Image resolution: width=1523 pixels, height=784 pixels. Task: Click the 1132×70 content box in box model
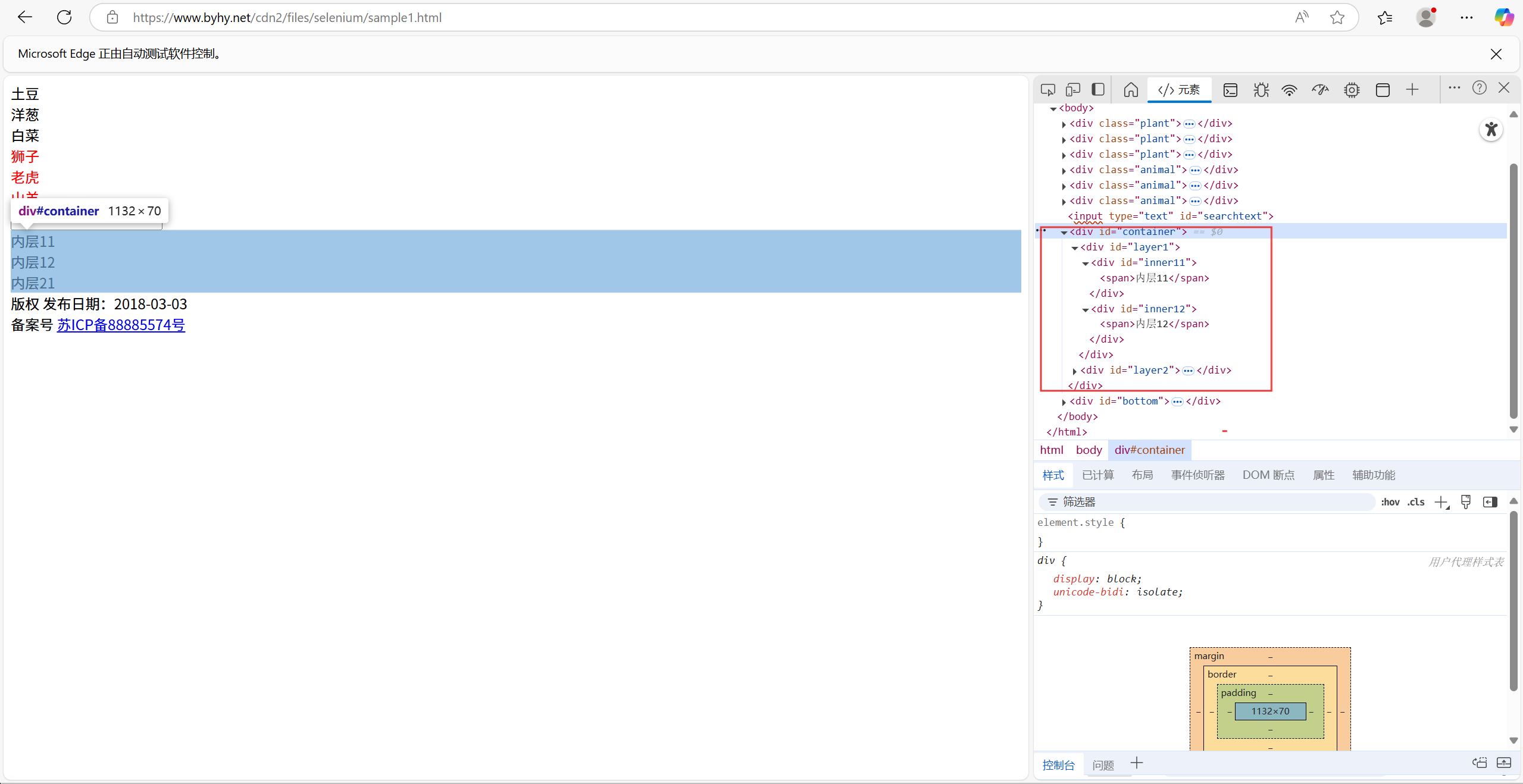pyautogui.click(x=1270, y=711)
